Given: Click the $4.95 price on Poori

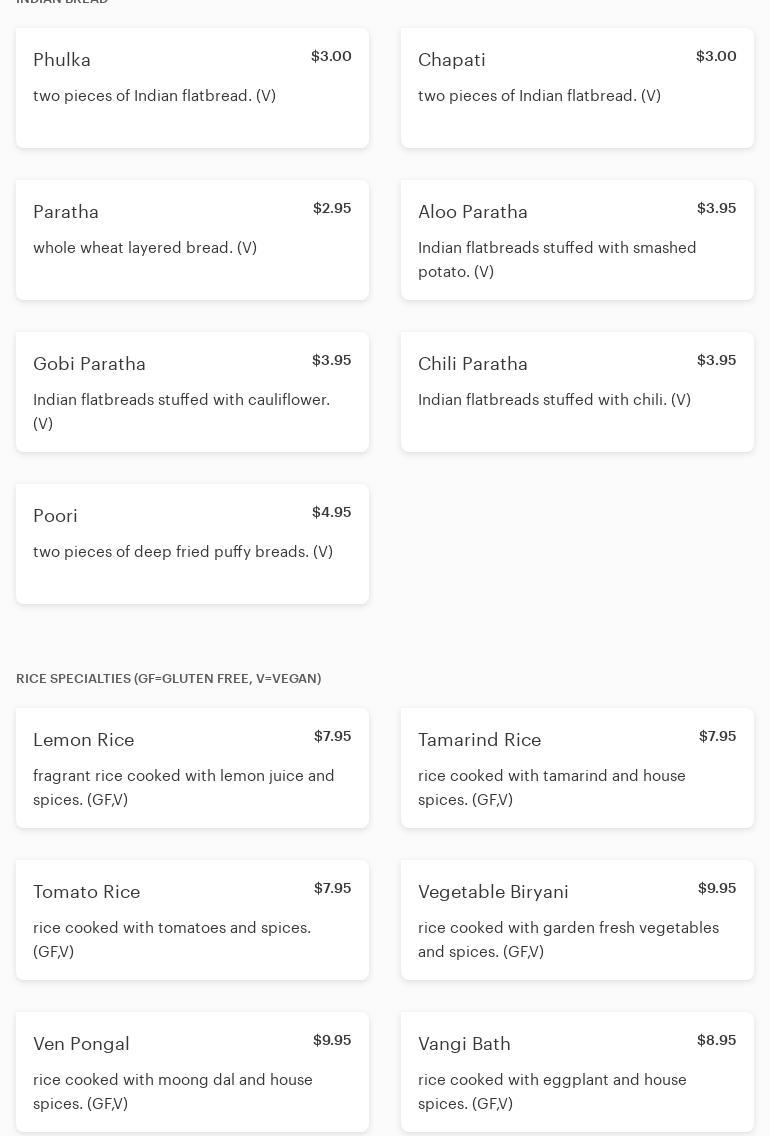Looking at the screenshot, I should [x=331, y=512].
